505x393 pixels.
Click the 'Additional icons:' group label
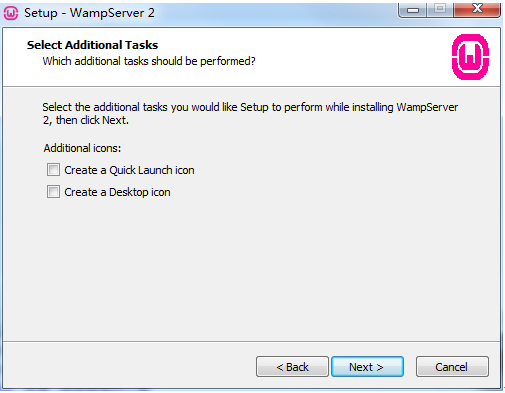pyautogui.click(x=82, y=148)
